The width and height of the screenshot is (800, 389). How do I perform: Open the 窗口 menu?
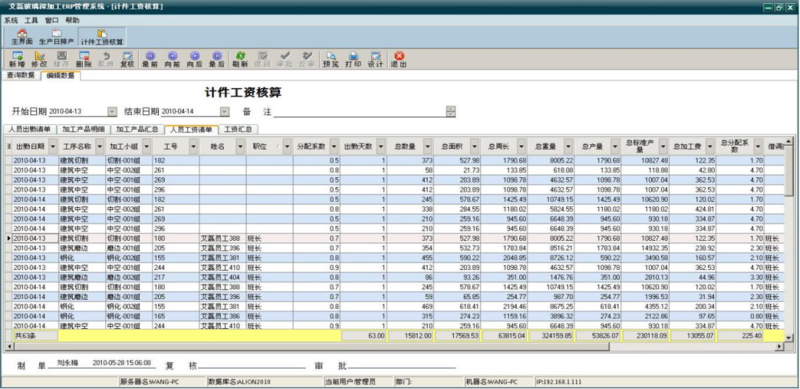pyautogui.click(x=52, y=20)
